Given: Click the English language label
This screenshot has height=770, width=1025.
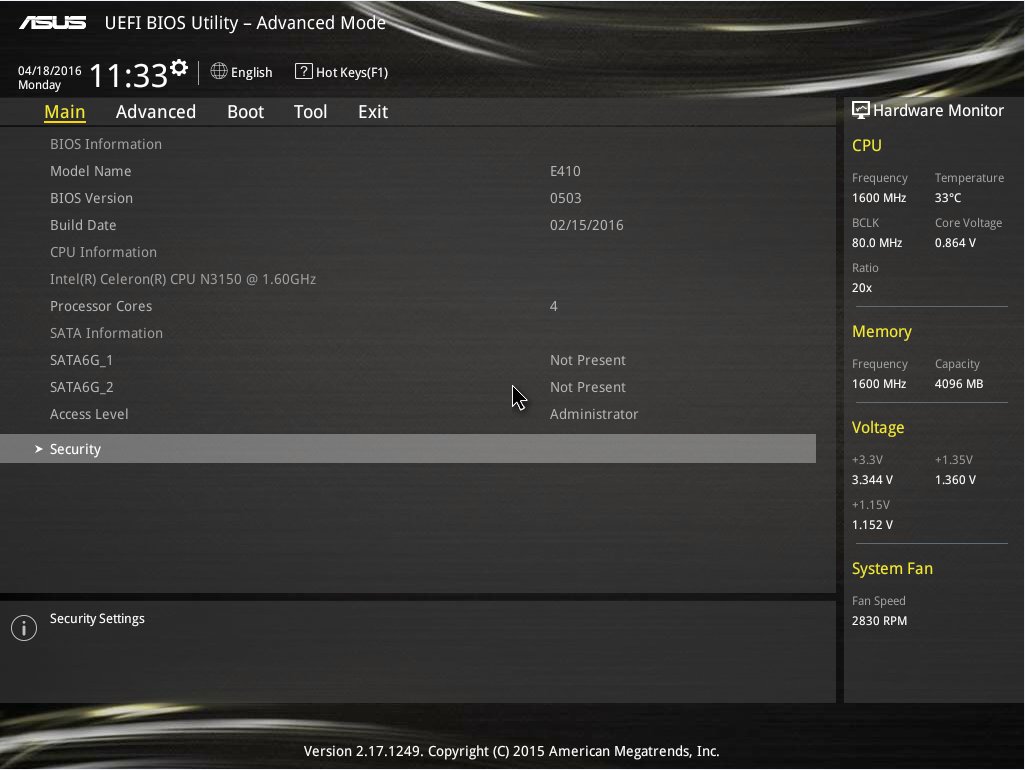Looking at the screenshot, I should tap(251, 72).
